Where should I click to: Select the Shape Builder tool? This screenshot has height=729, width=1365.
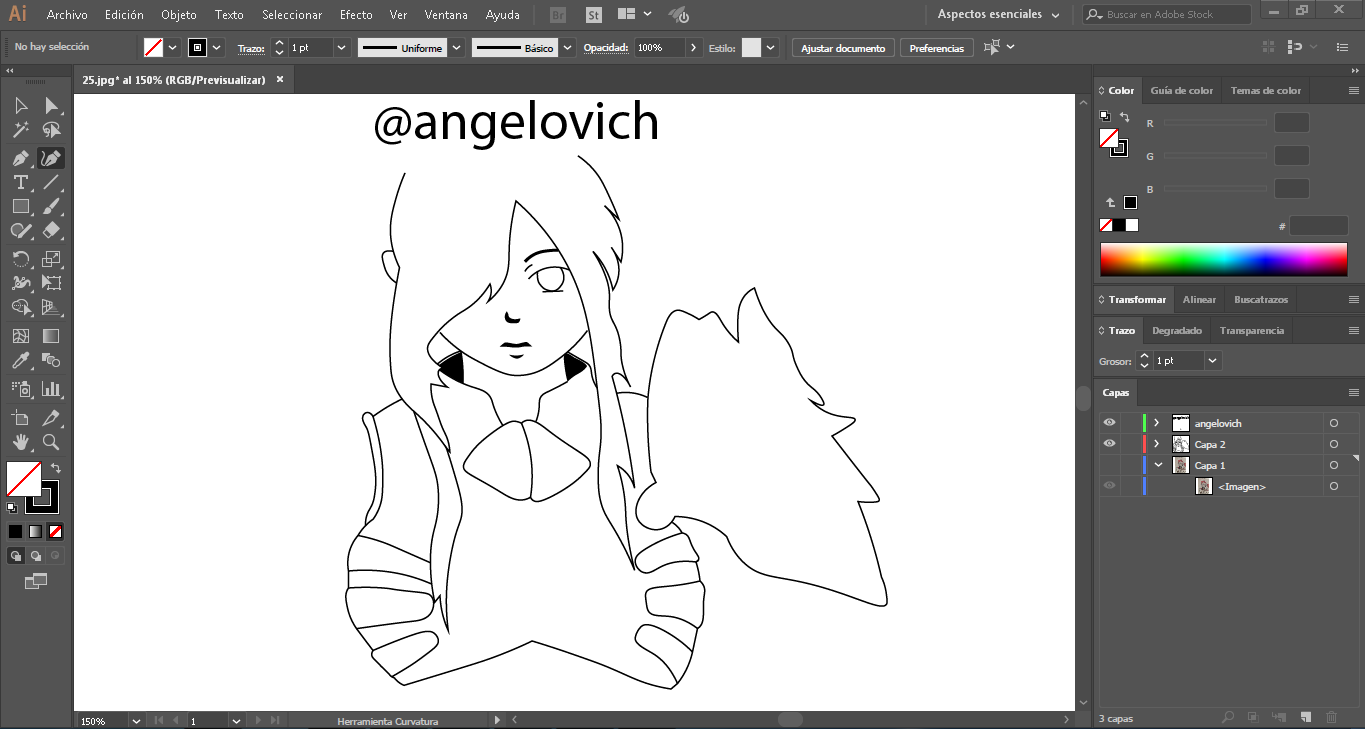coord(21,308)
